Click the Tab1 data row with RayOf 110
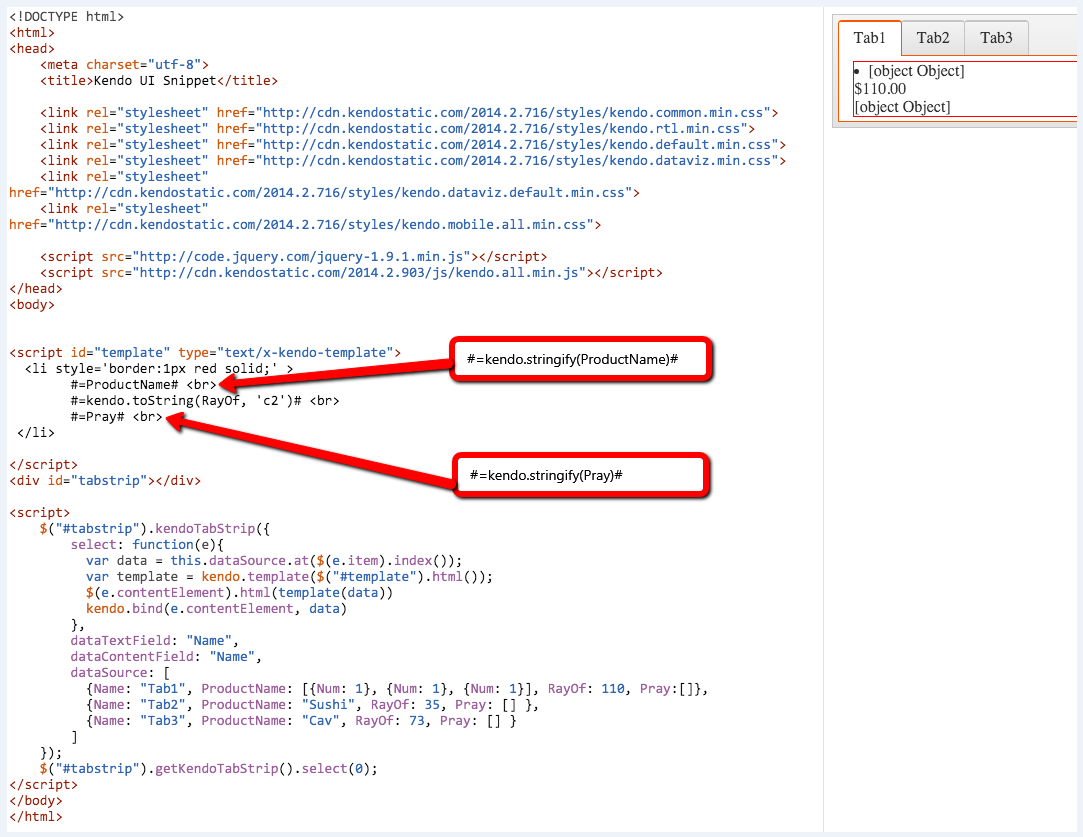The width and height of the screenshot is (1083, 837). [x=397, y=689]
